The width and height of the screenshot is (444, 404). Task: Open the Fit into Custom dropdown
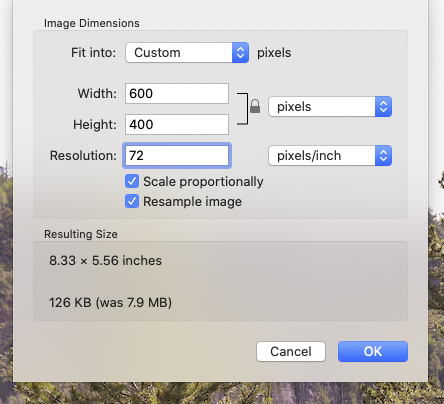[x=187, y=53]
